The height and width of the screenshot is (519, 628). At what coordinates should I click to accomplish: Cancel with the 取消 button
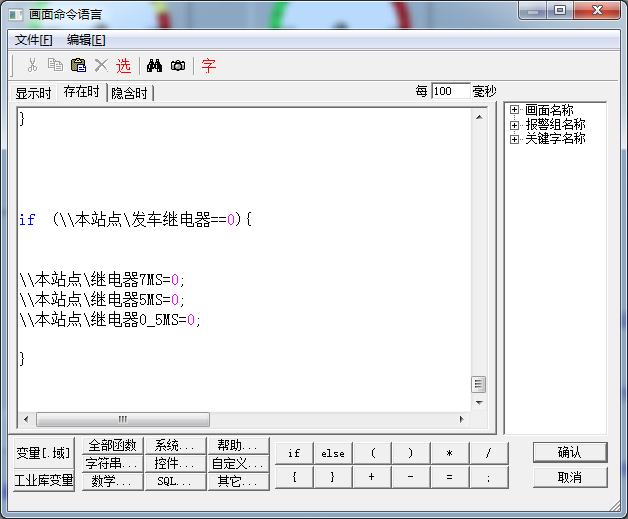(x=570, y=477)
